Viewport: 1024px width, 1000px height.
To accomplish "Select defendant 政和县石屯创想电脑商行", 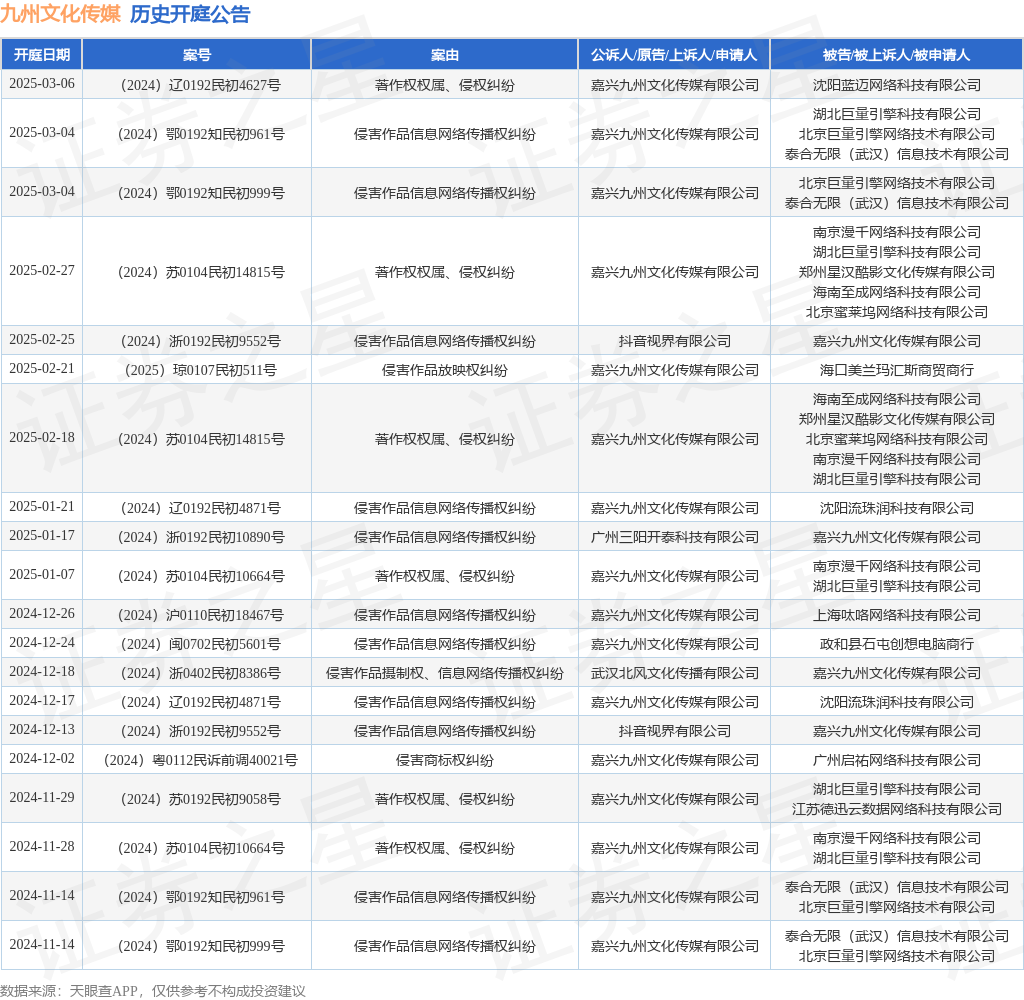I will [x=897, y=645].
